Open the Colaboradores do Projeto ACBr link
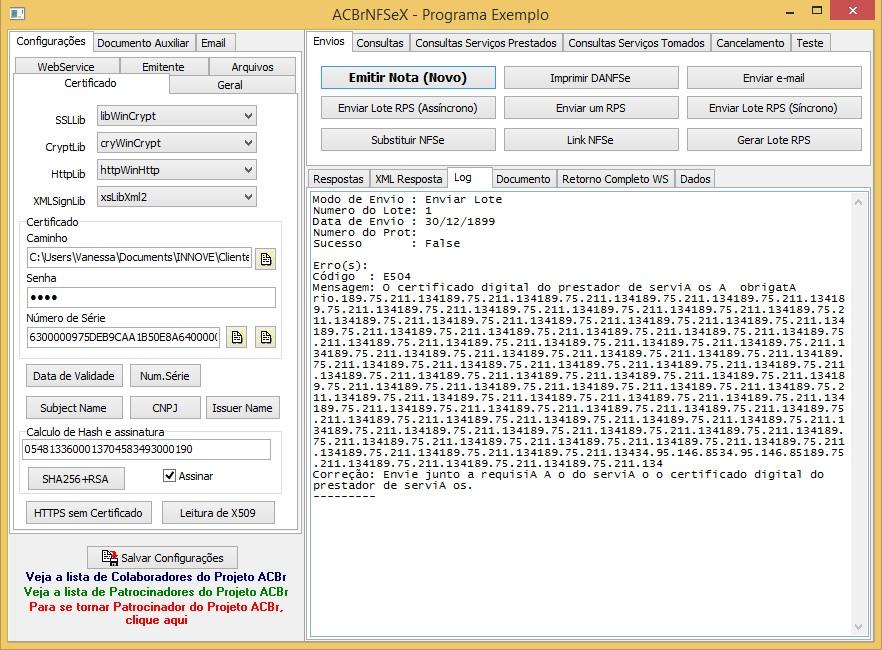The width and height of the screenshot is (882, 650). (156, 577)
